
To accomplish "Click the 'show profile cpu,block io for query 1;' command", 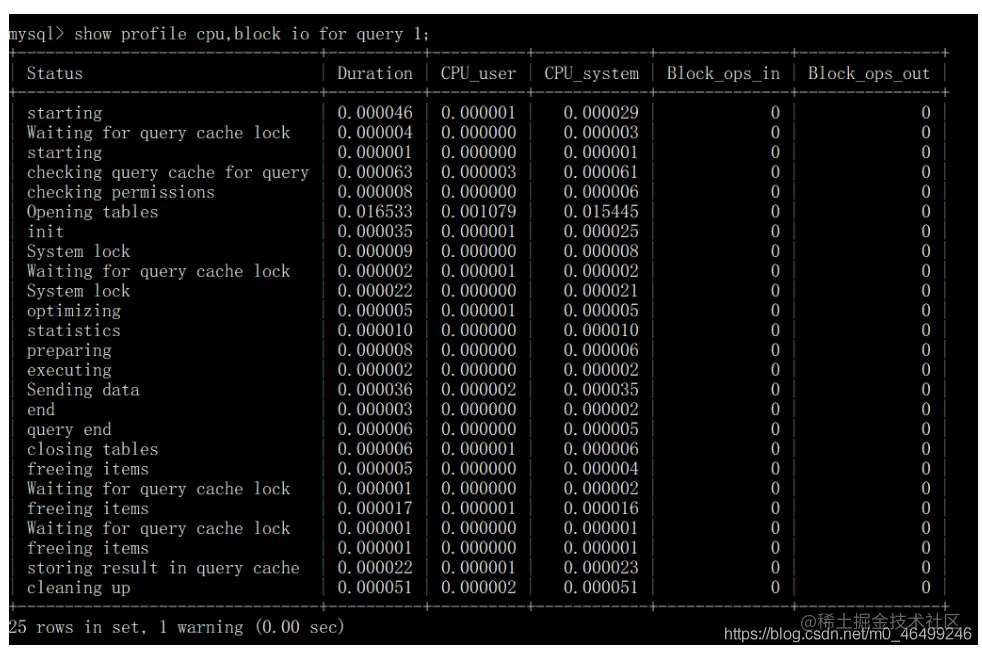I will (251, 34).
